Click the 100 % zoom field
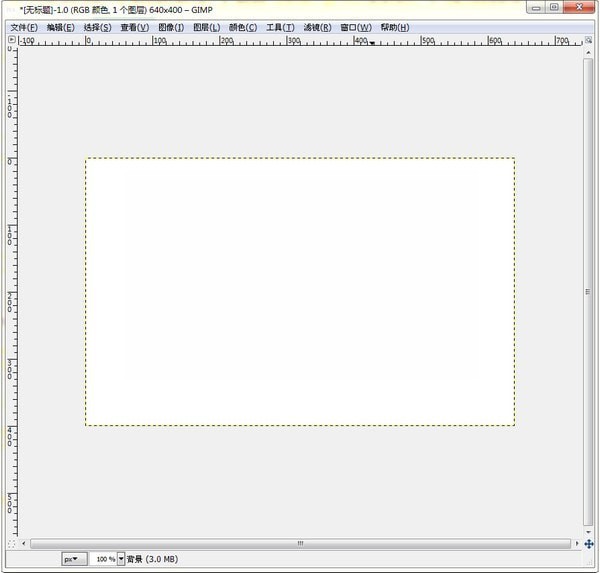 click(103, 559)
